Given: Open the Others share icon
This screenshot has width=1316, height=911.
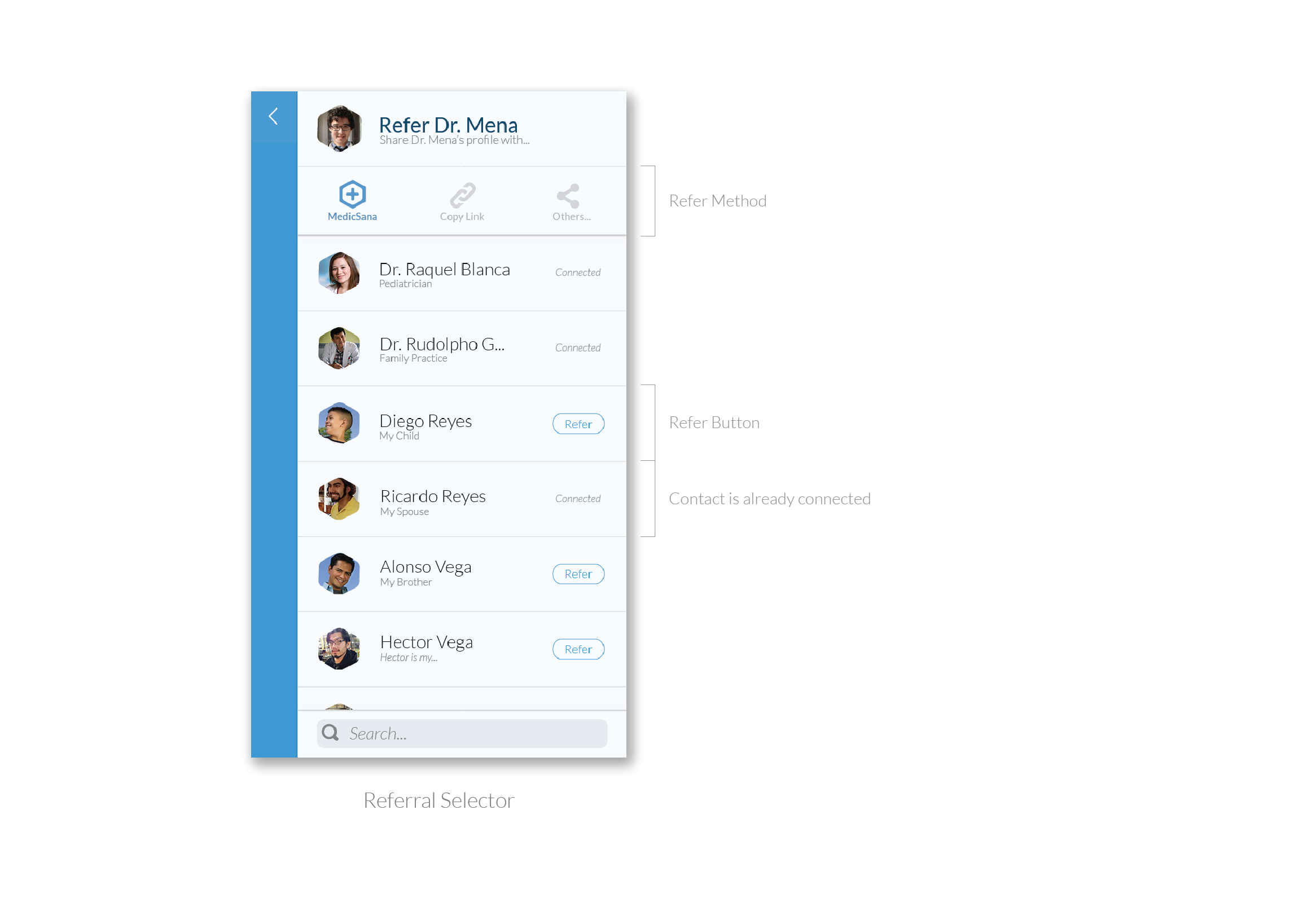Looking at the screenshot, I should click(x=568, y=196).
